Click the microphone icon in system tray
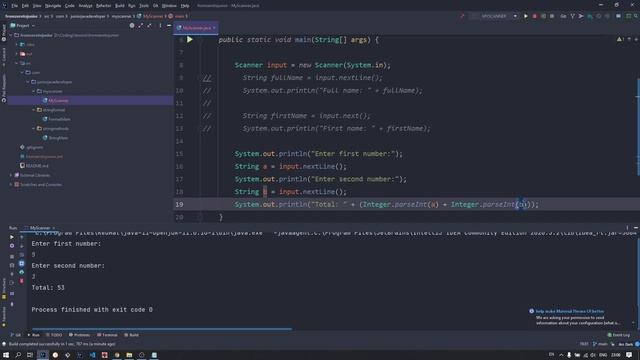Viewport: 640px width, 360px height. click(569, 355)
